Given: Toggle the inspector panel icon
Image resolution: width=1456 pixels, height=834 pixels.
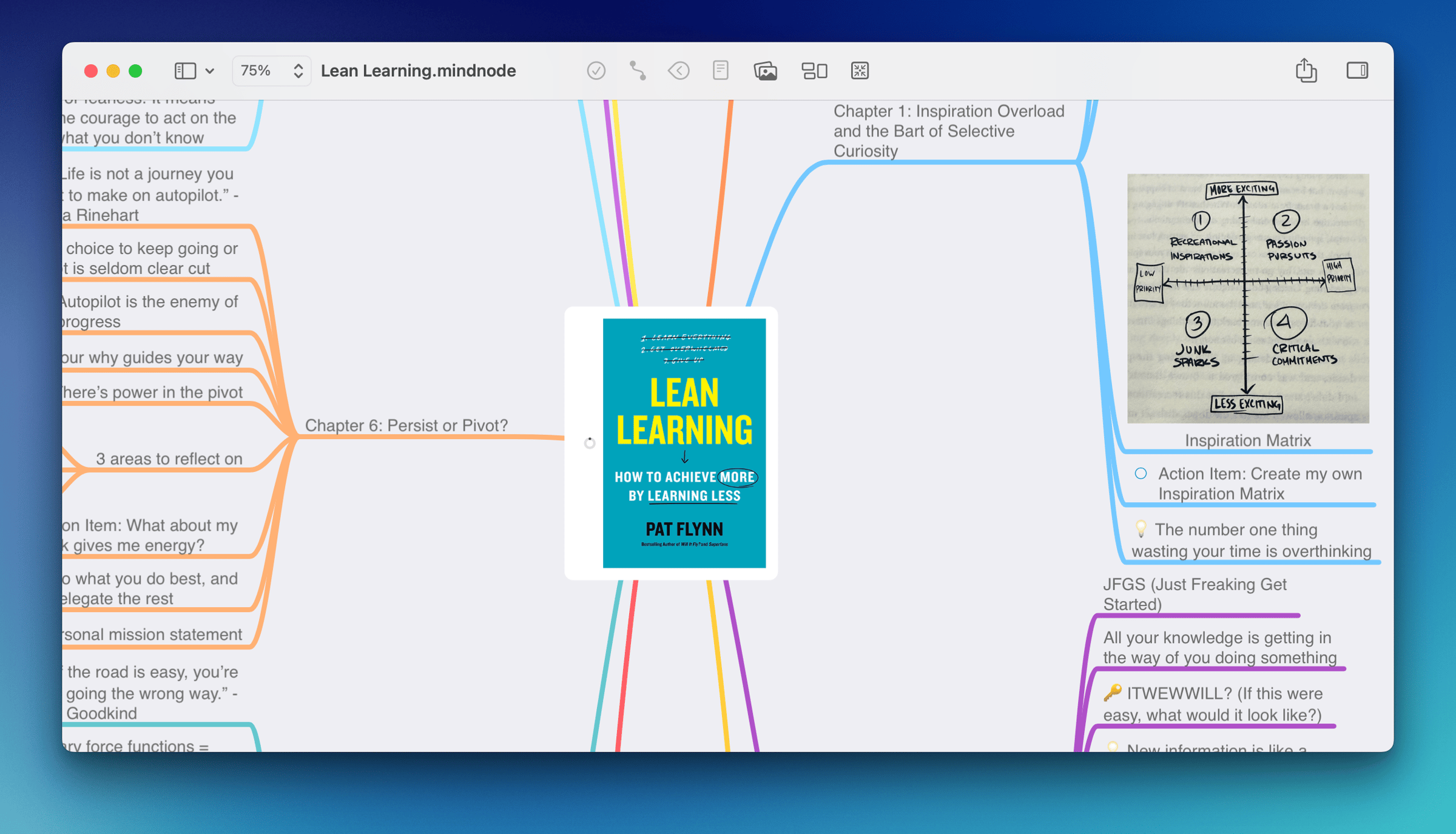Looking at the screenshot, I should click(x=1357, y=71).
